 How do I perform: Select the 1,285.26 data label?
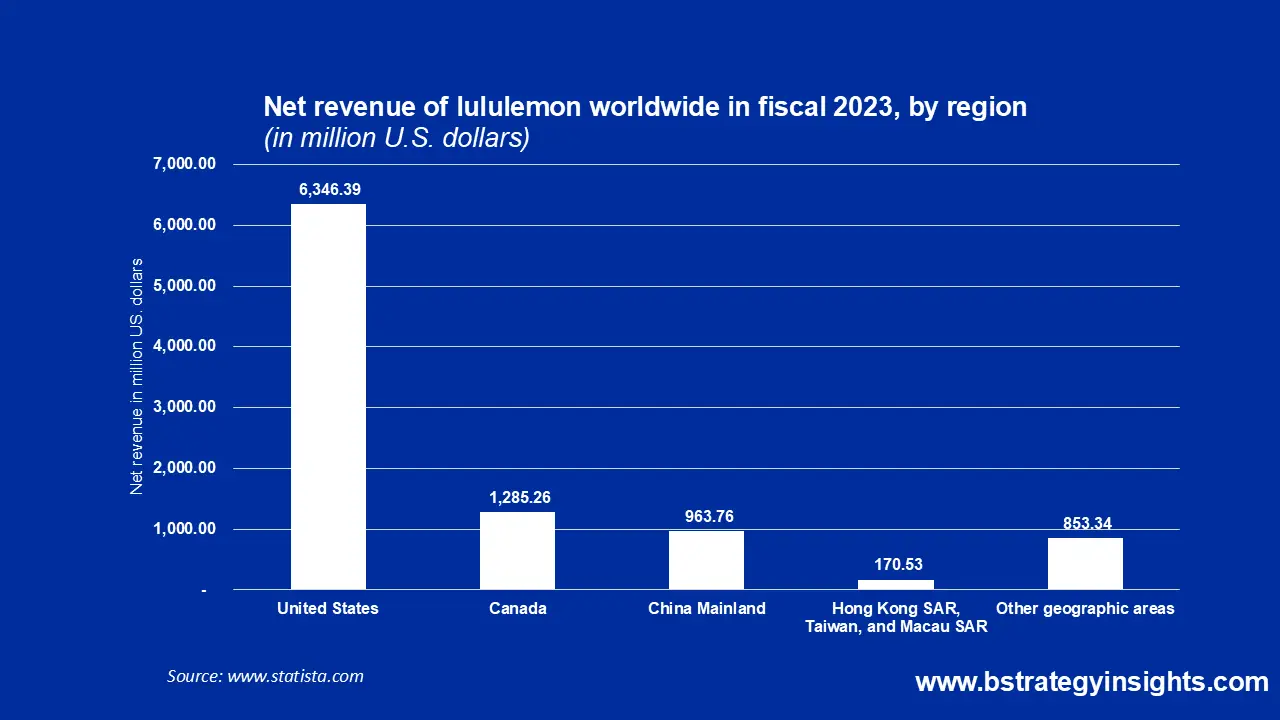tap(519, 497)
